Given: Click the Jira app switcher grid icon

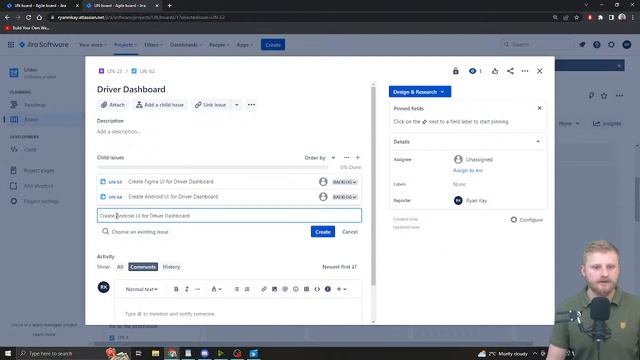Looking at the screenshot, I should pos(11,44).
